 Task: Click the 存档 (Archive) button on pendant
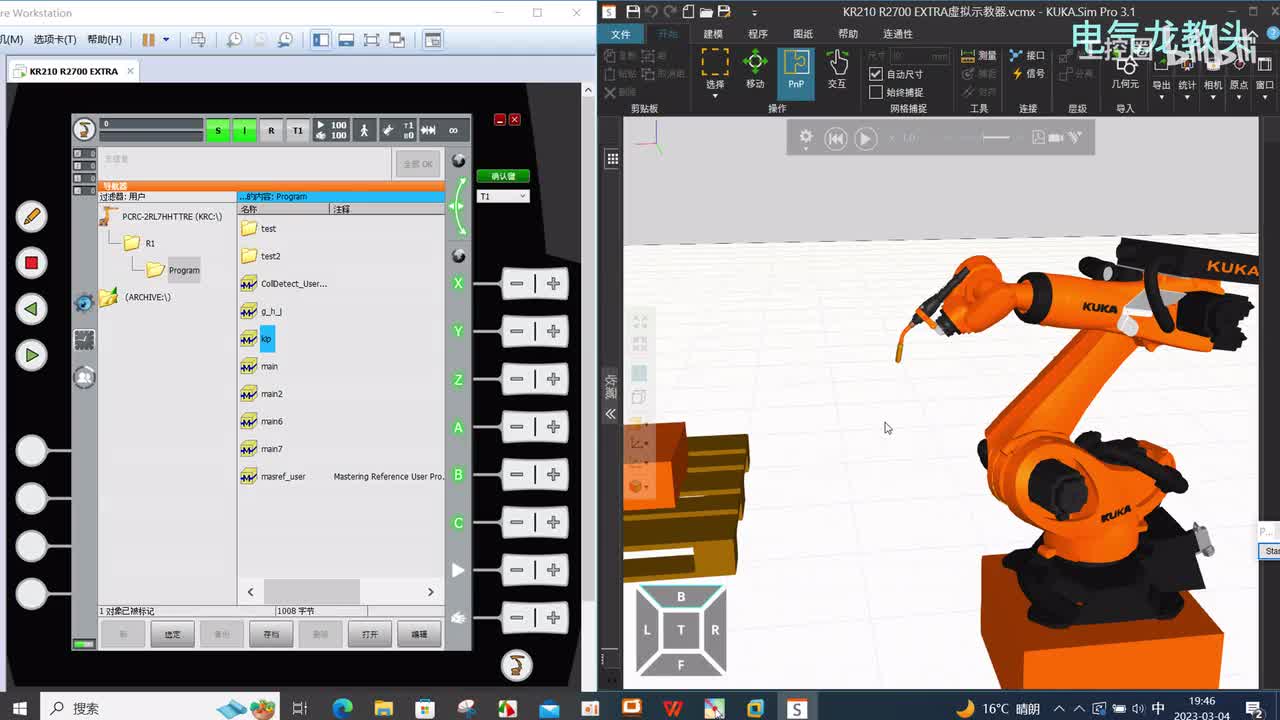coord(271,634)
